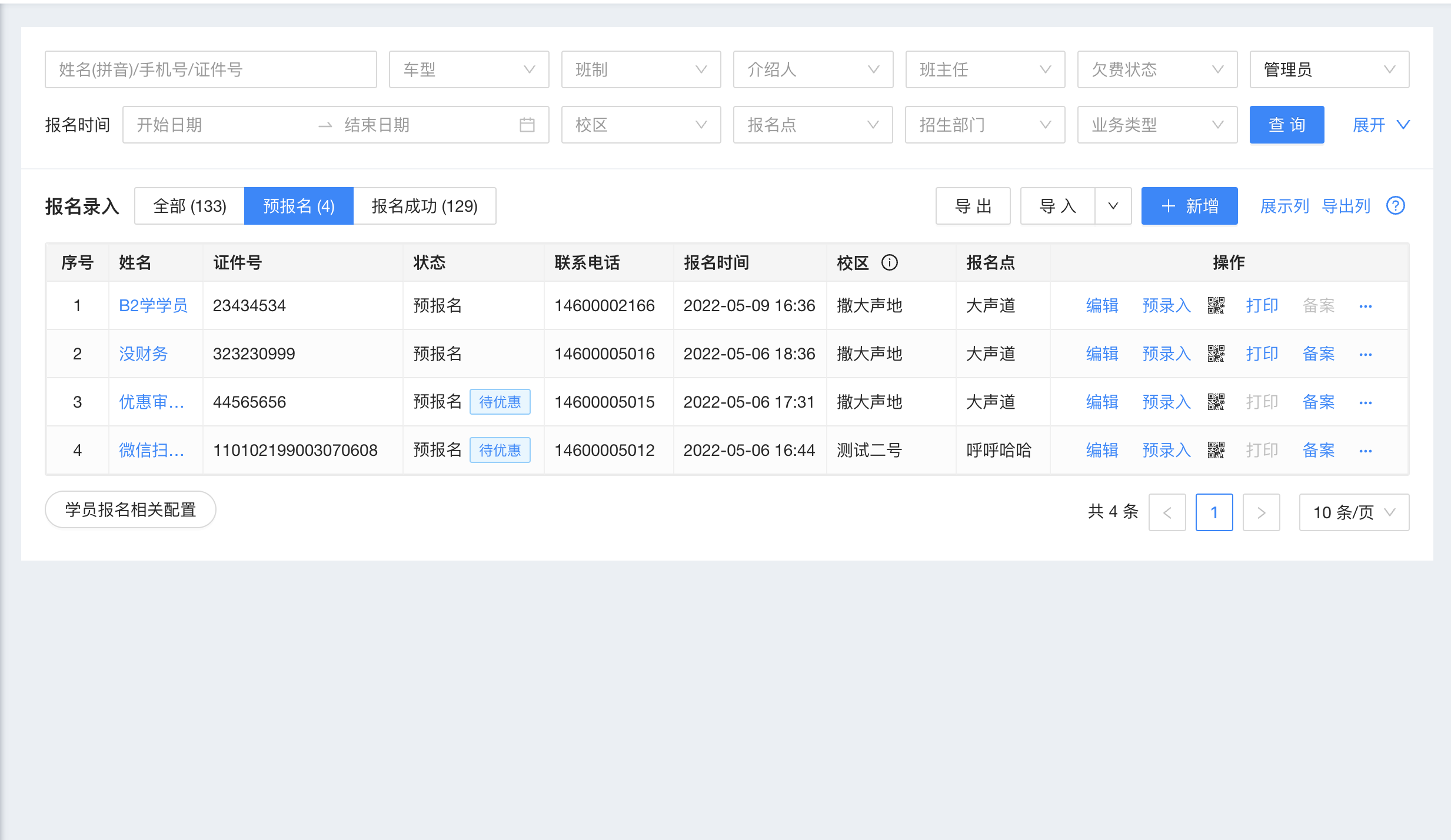Screen dimensions: 1451x840
Task: Open the 报名点 filter dropdown
Action: click(x=813, y=125)
